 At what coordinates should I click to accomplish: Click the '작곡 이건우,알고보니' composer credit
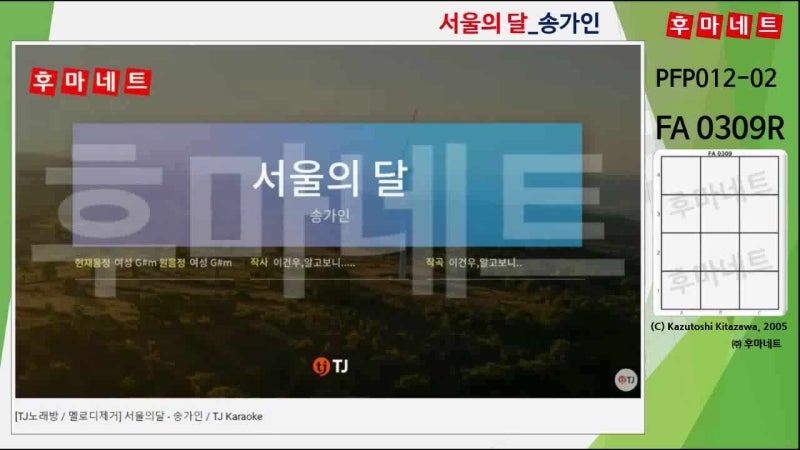coord(474,263)
